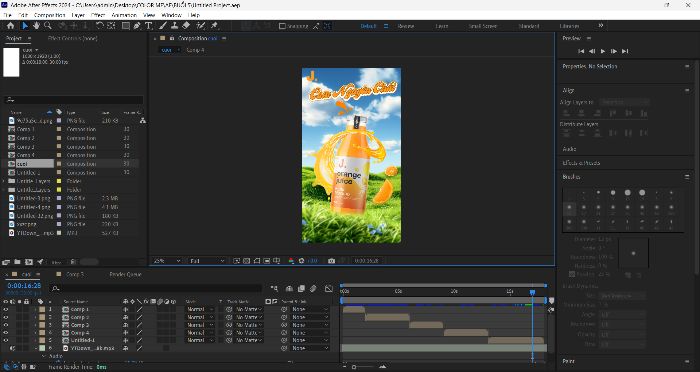Toggle the hide shy layers icon

289,289
